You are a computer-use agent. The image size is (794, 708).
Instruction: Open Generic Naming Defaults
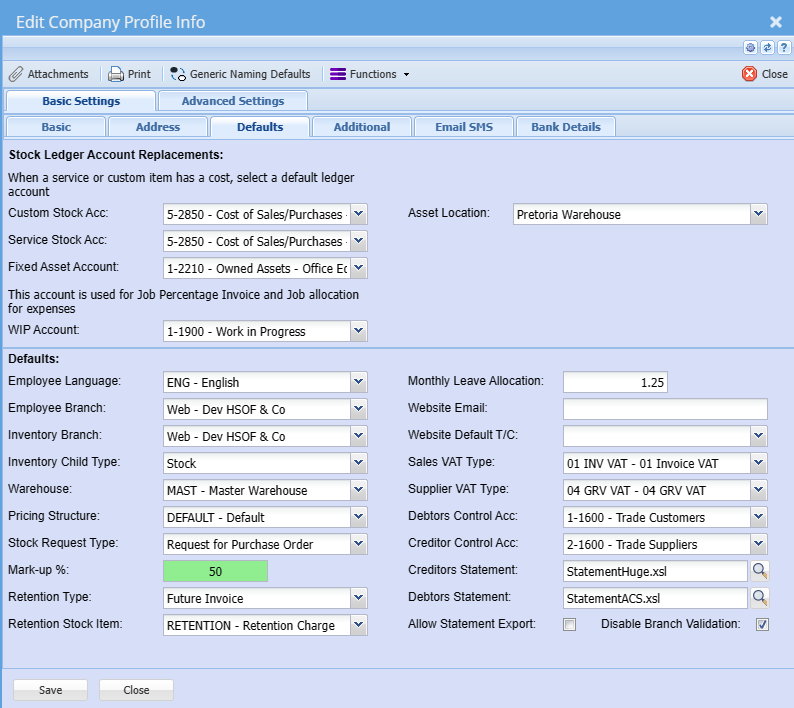click(x=240, y=74)
